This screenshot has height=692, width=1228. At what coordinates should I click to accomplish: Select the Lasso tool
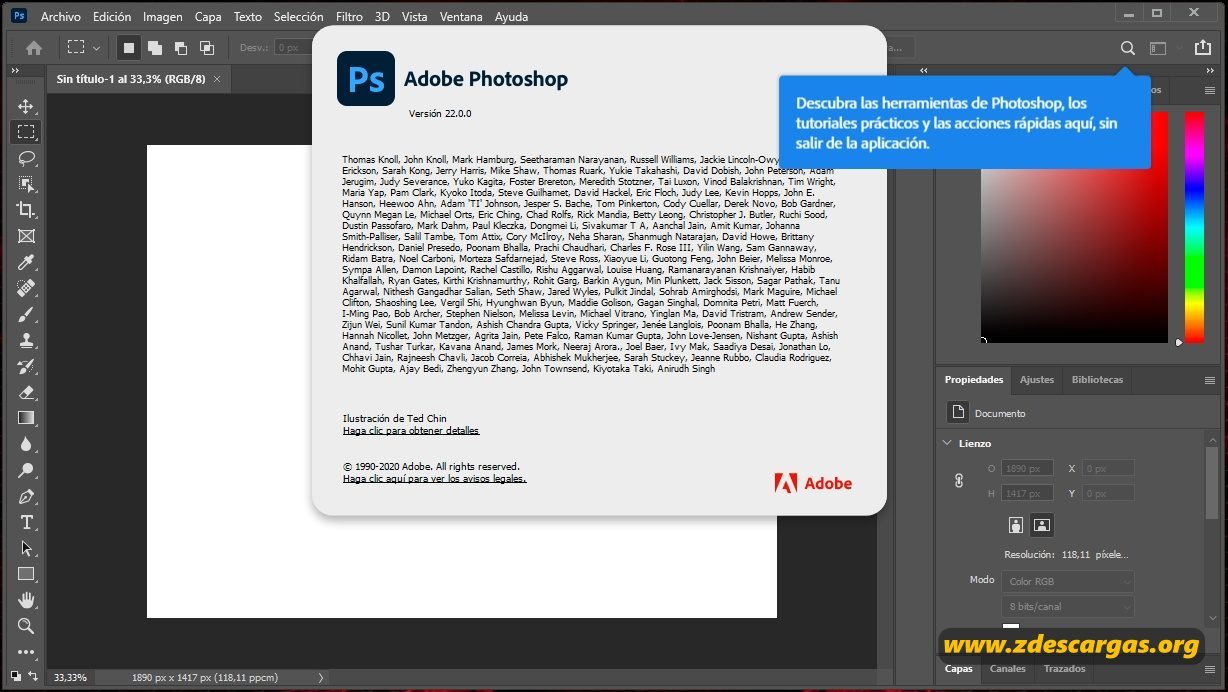click(26, 158)
